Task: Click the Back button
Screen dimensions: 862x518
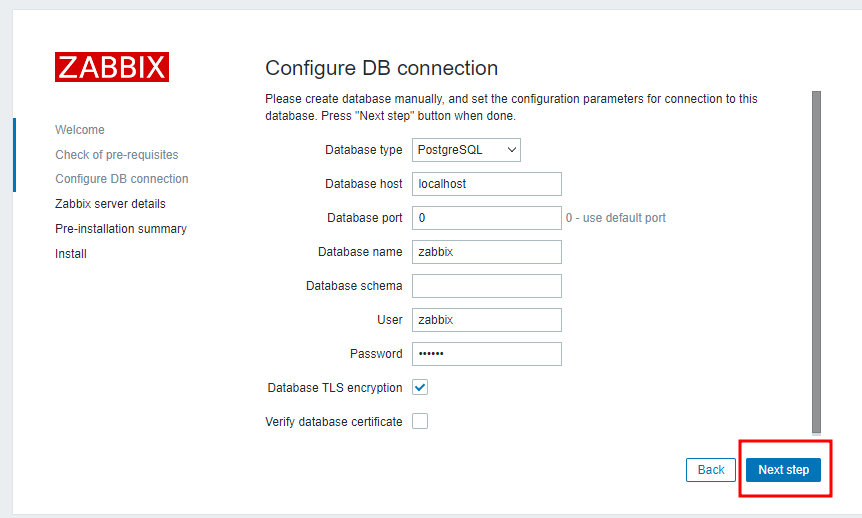Action: [x=710, y=470]
